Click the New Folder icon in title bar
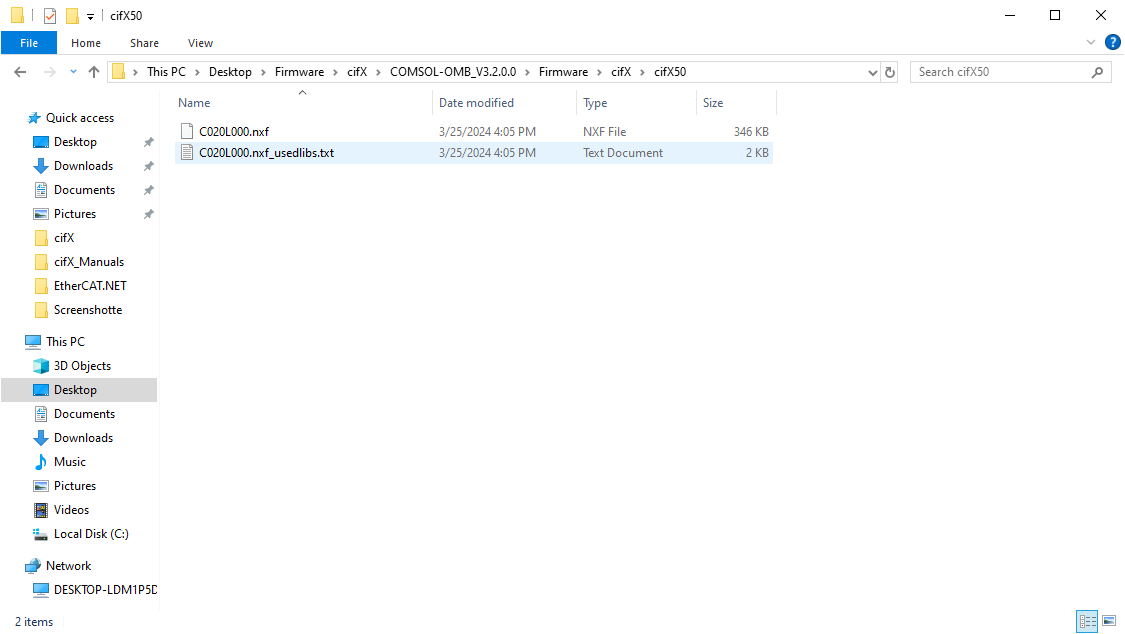 [72, 16]
